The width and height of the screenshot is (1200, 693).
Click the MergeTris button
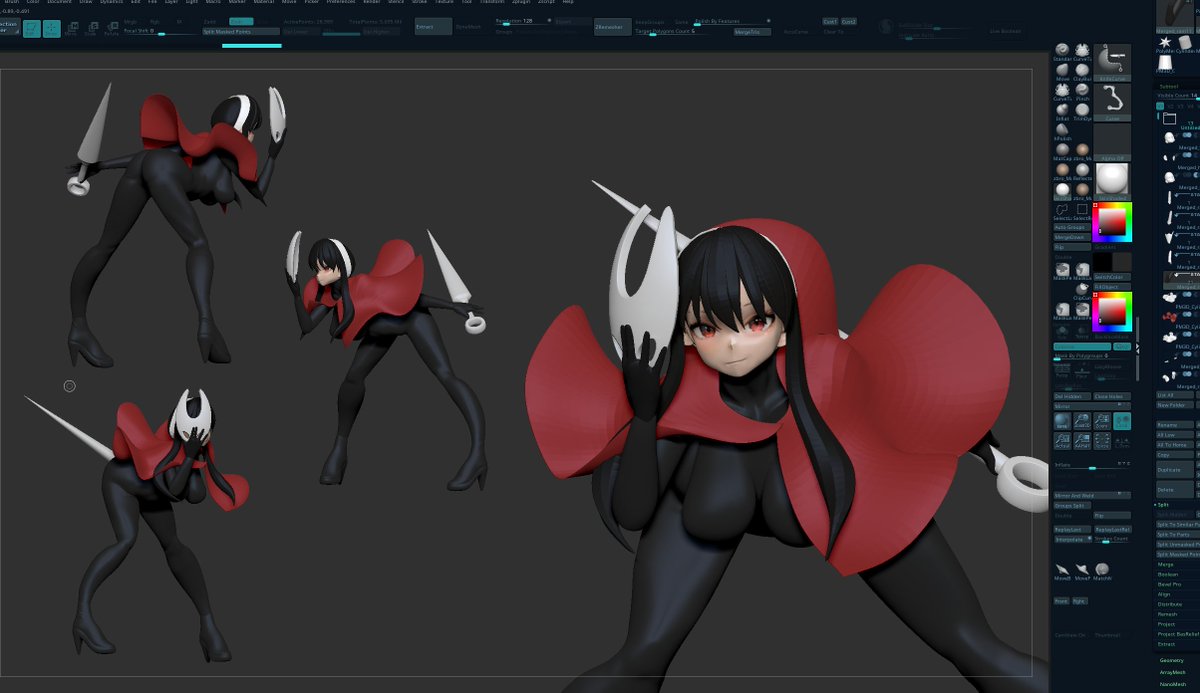[x=752, y=31]
